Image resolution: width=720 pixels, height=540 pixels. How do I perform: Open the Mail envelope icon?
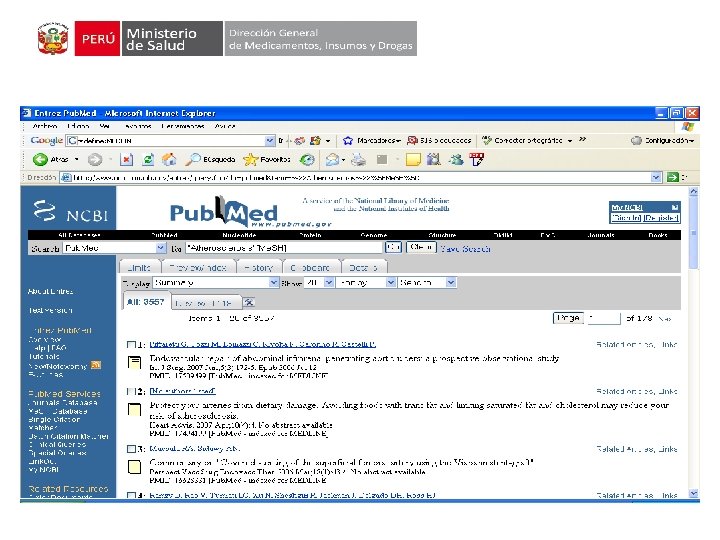coord(332,159)
